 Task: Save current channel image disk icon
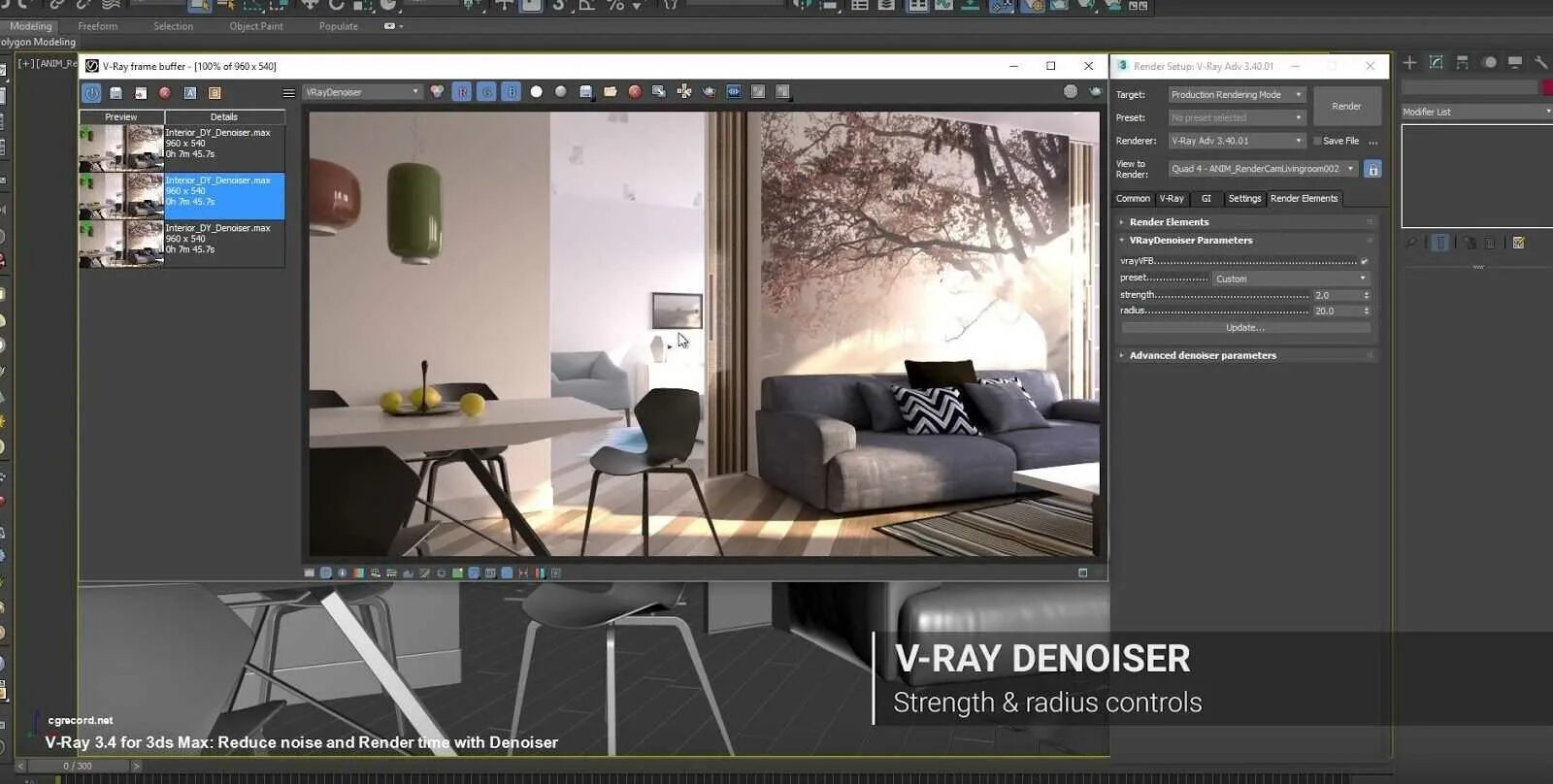pyautogui.click(x=585, y=91)
